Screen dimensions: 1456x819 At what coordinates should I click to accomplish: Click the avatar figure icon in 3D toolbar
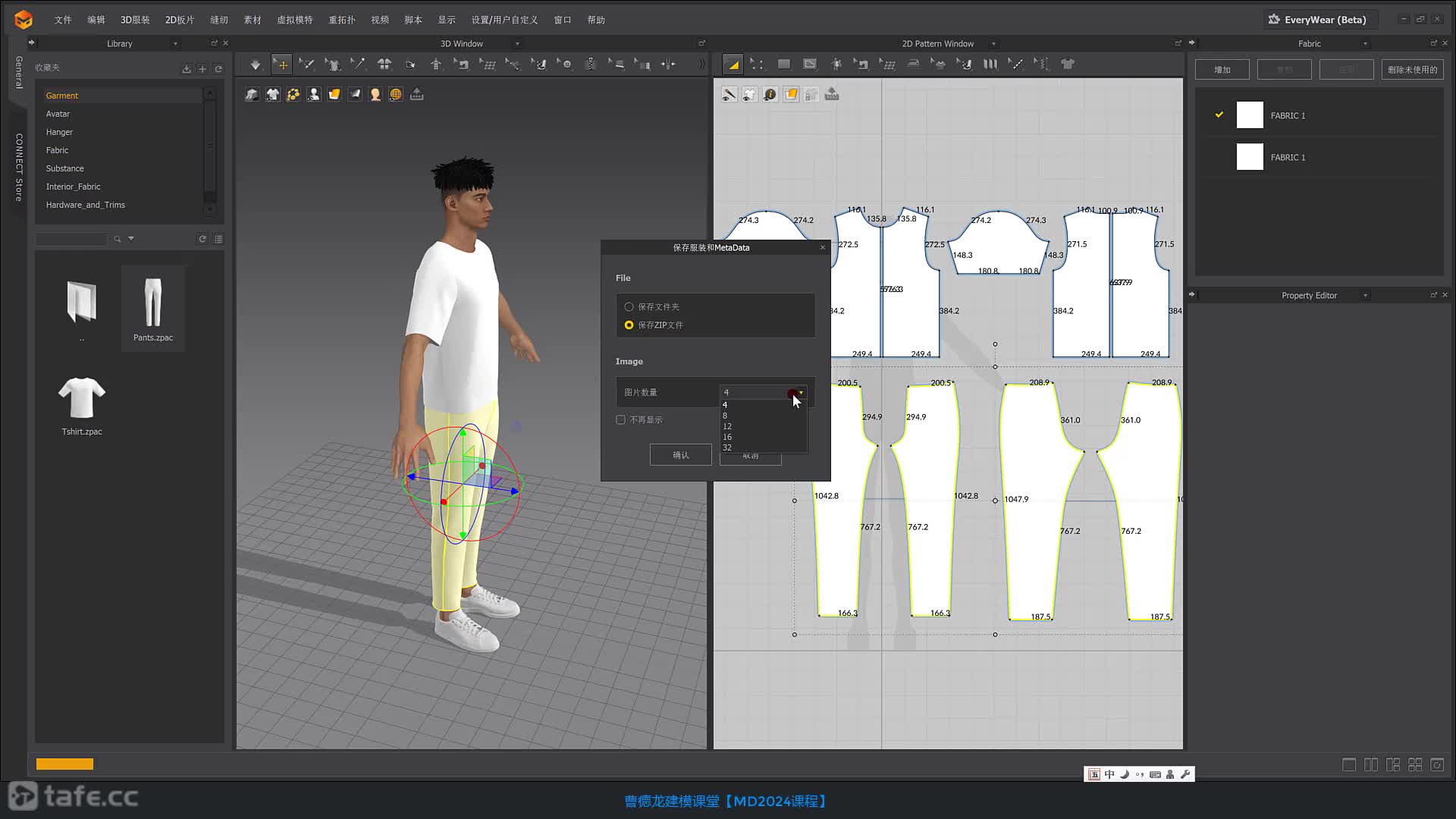coord(436,65)
